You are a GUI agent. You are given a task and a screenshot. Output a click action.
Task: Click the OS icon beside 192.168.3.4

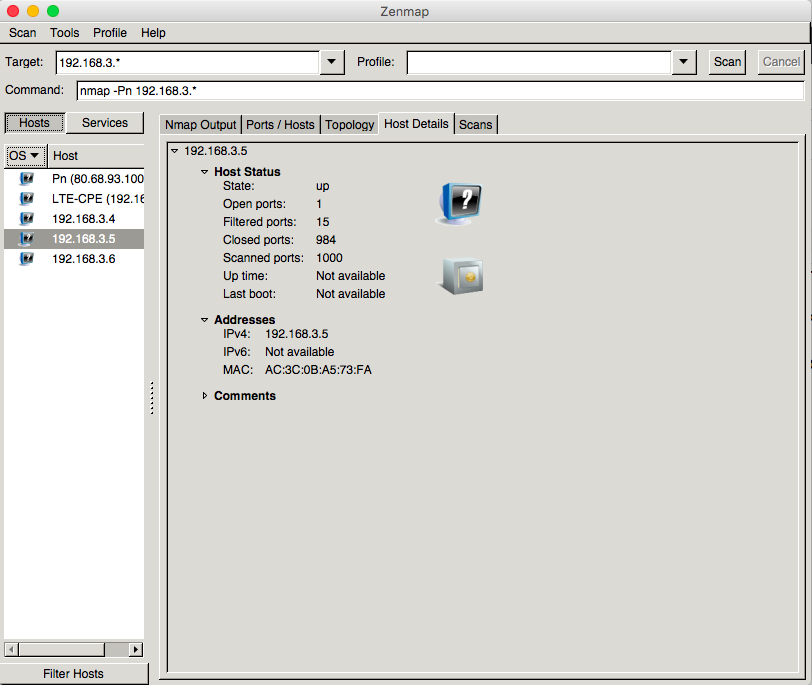click(26, 218)
